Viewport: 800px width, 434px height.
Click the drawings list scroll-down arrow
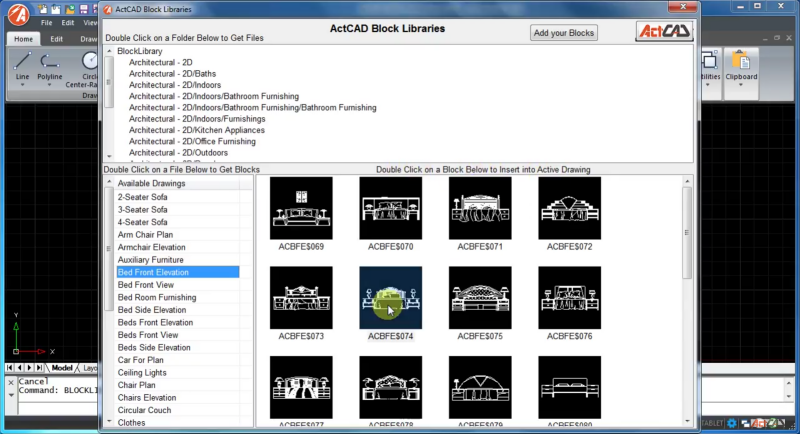point(109,421)
